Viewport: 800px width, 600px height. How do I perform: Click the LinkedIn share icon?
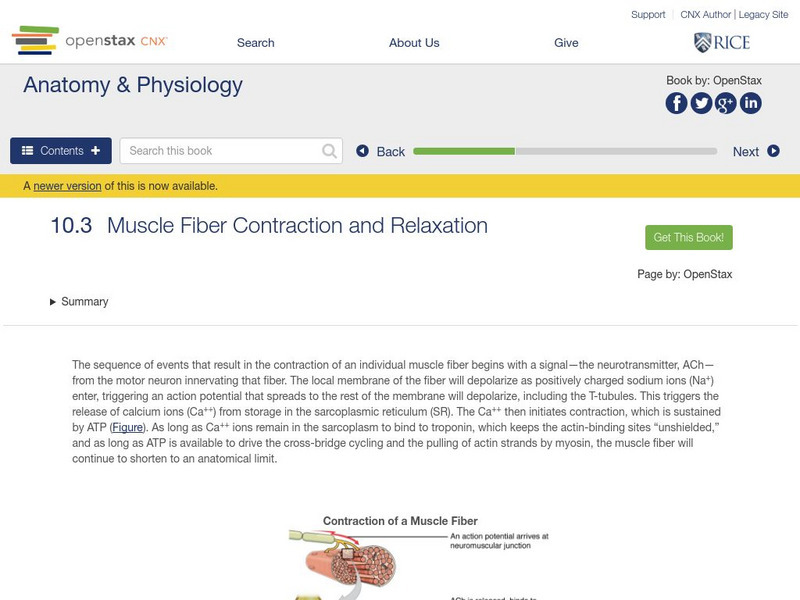click(750, 103)
